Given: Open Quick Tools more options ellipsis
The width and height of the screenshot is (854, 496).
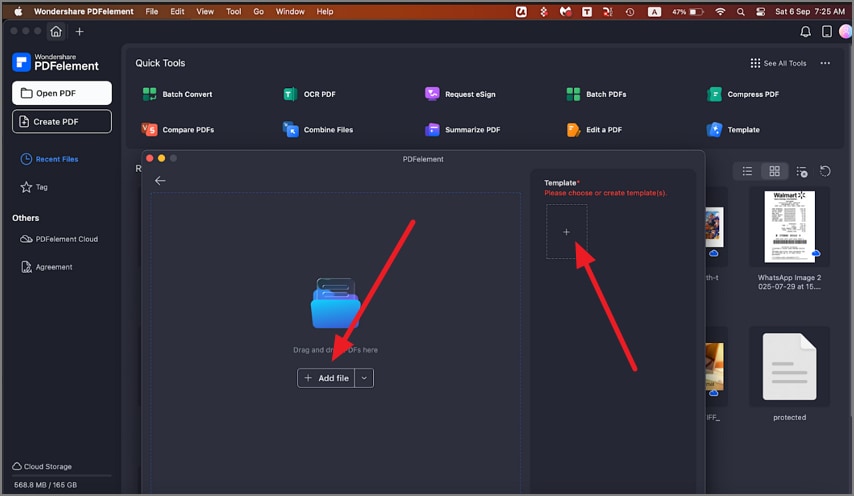Looking at the screenshot, I should 825,63.
